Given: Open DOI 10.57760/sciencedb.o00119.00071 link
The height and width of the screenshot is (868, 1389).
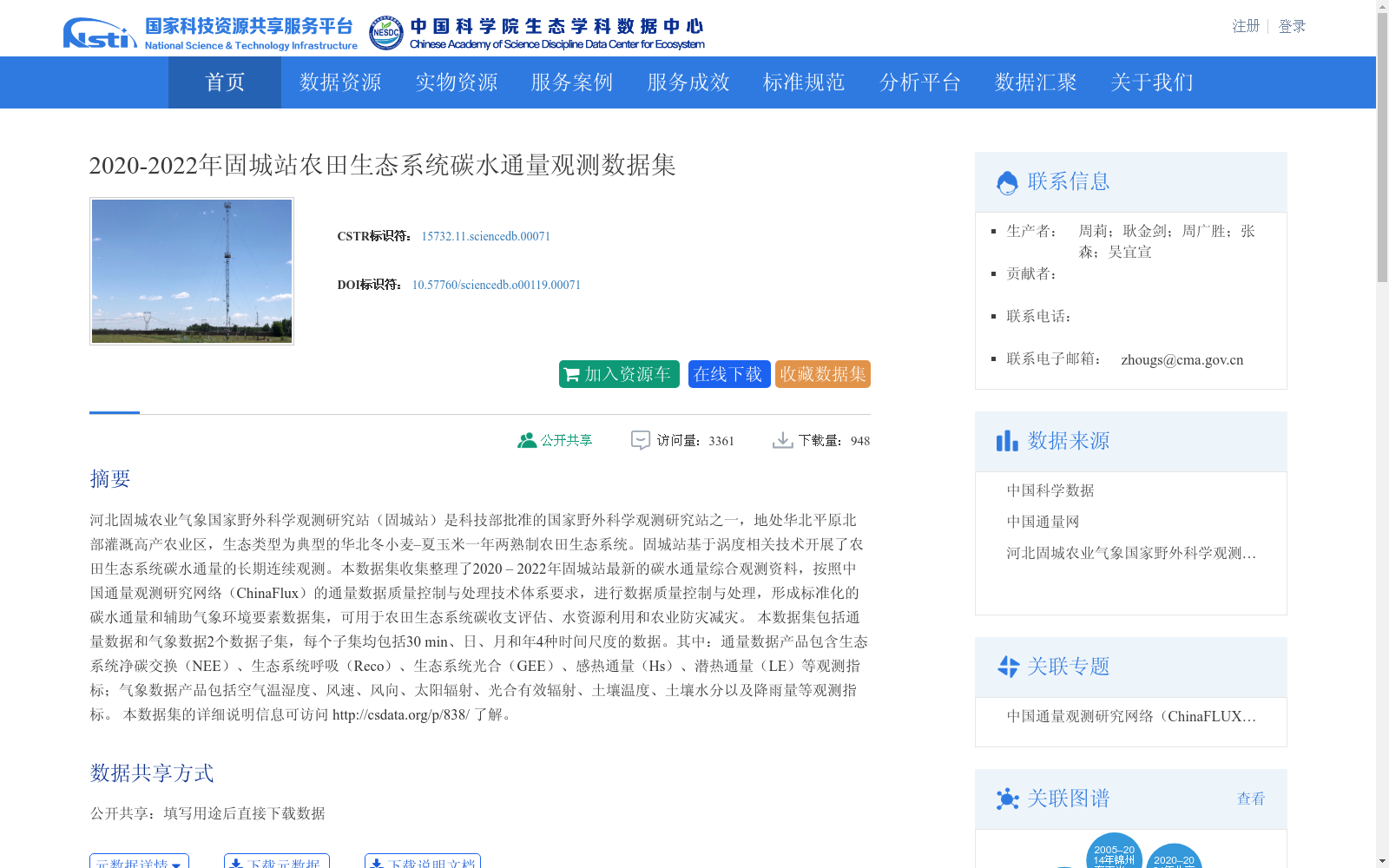Looking at the screenshot, I should pyautogui.click(x=496, y=285).
